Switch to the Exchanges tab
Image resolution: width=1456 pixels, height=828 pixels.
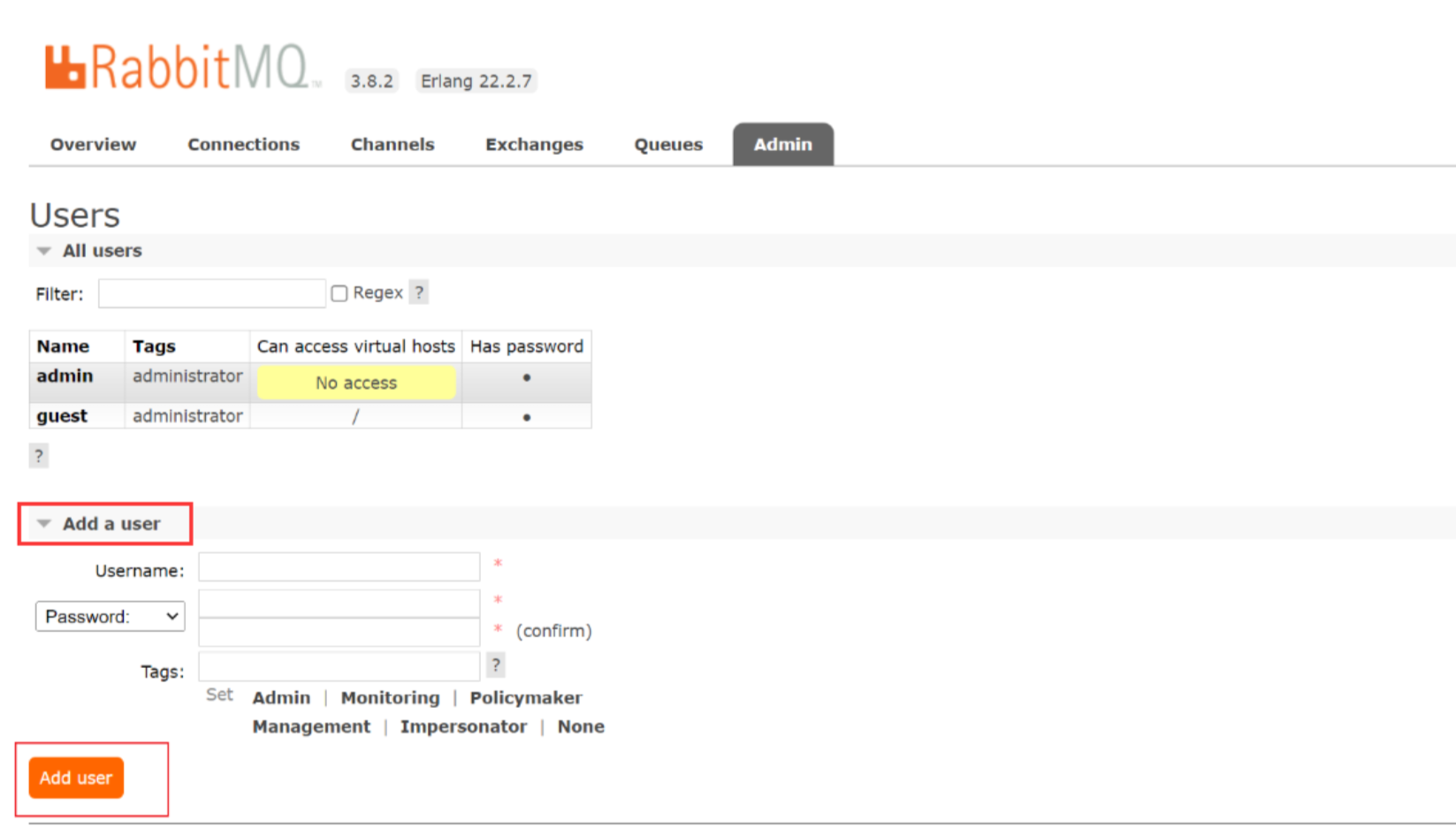534,144
